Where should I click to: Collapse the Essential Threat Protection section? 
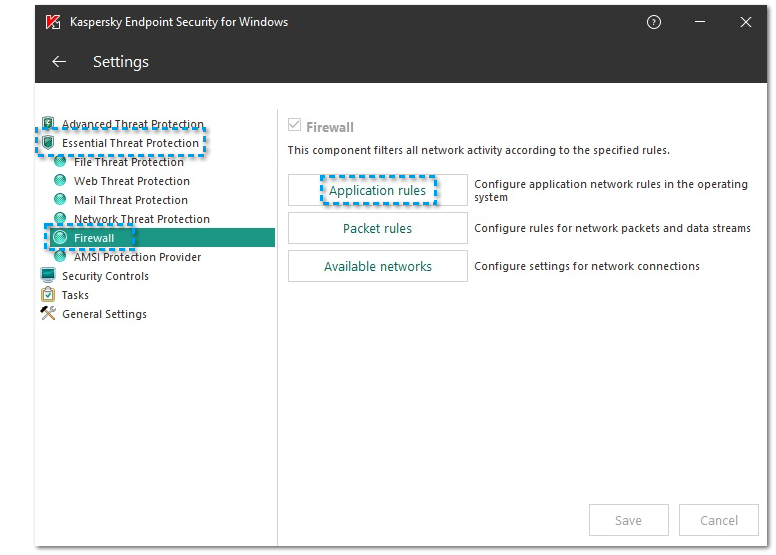coord(130,143)
